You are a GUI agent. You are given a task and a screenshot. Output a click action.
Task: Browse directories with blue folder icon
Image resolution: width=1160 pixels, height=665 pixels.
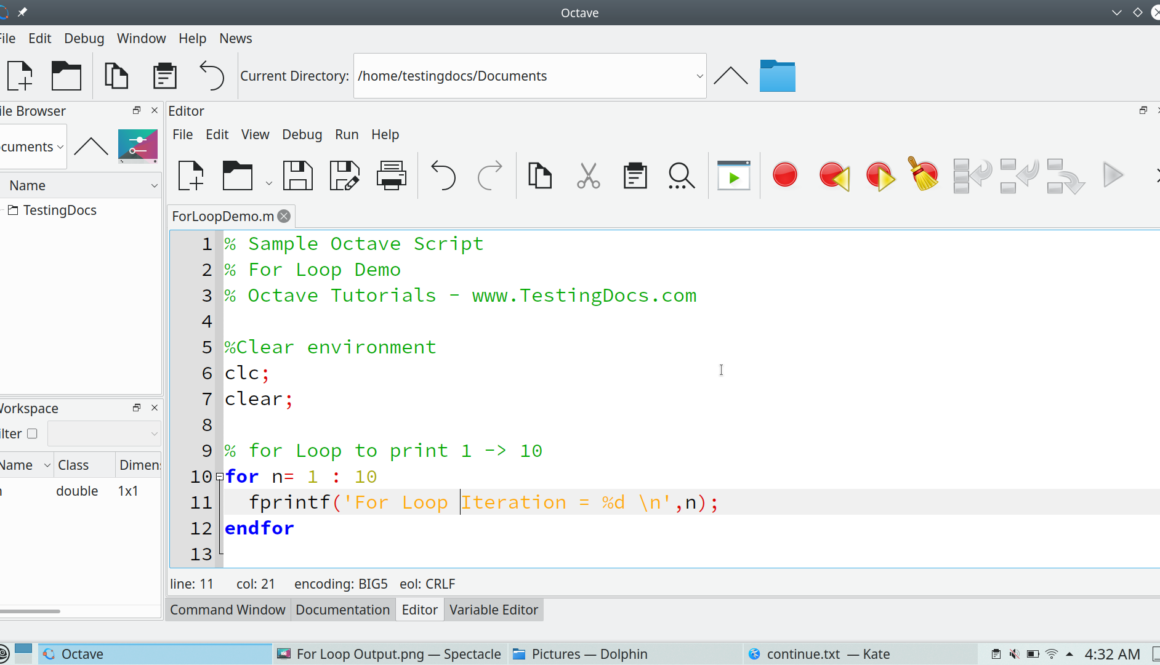point(778,75)
